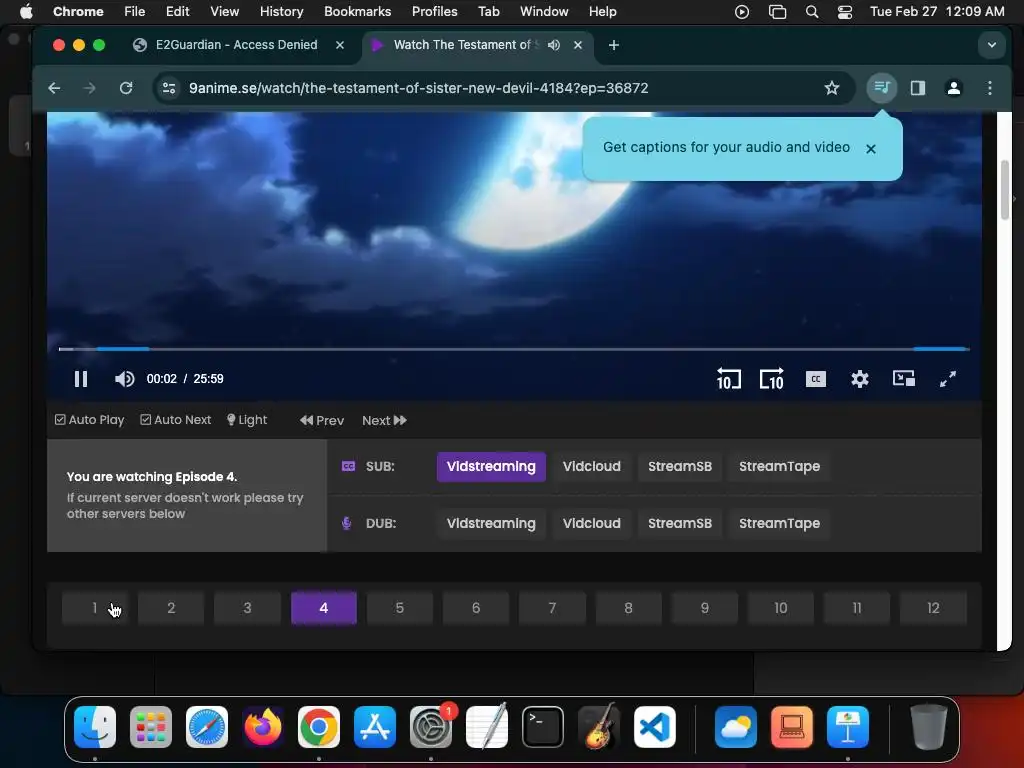Enable picture-in-picture mode
This screenshot has height=768, width=1024.
point(904,379)
